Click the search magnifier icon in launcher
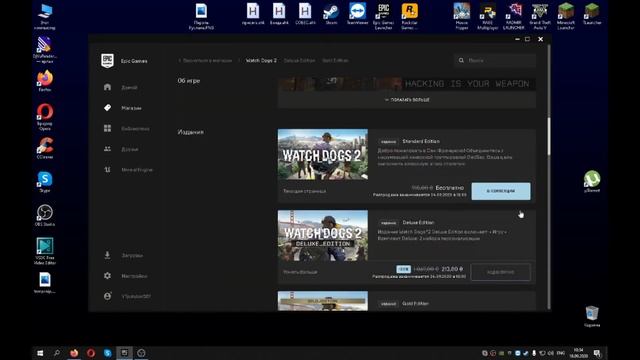Viewport: 640px width, 360px height. point(461,60)
